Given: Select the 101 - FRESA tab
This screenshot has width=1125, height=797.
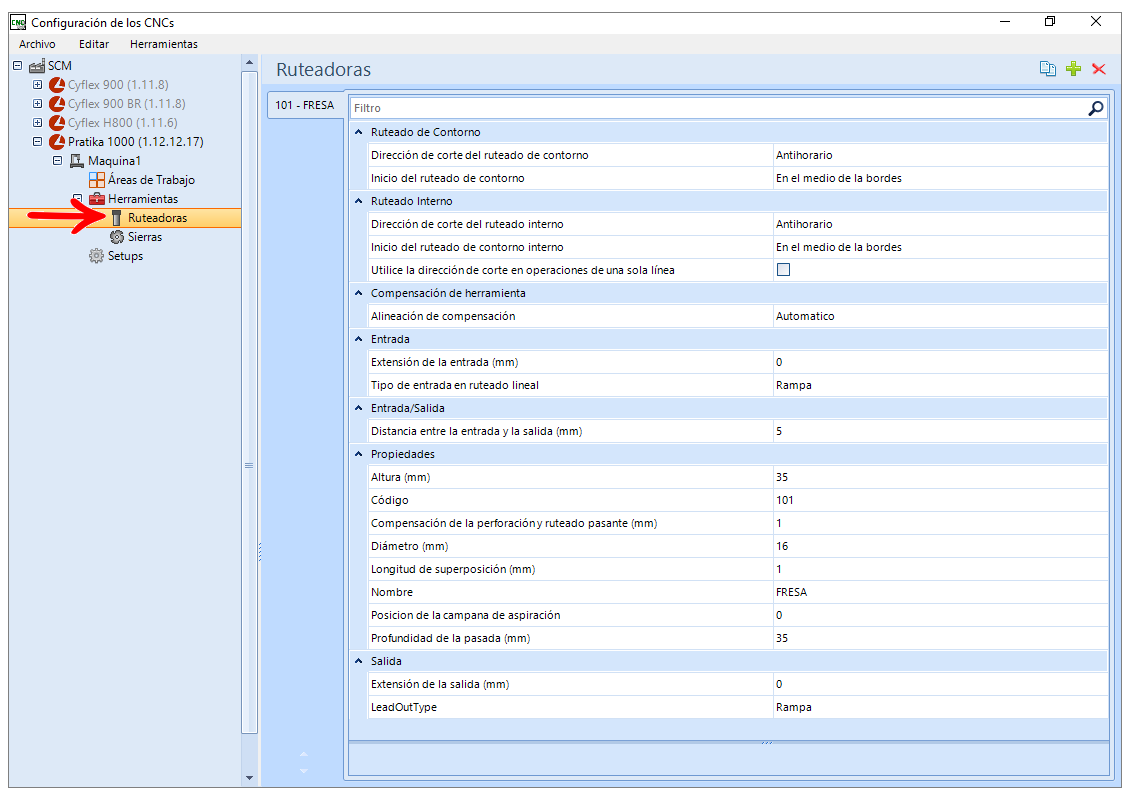Looking at the screenshot, I should tap(305, 105).
